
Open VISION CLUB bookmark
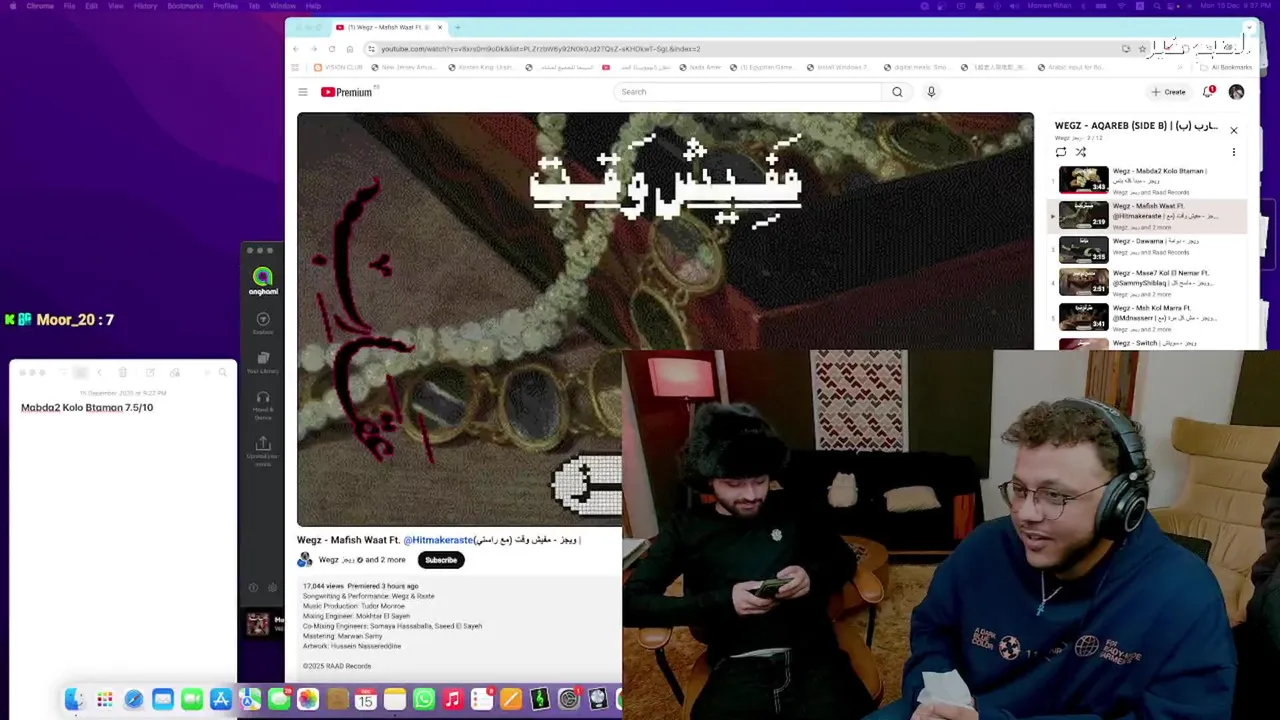pyautogui.click(x=338, y=67)
